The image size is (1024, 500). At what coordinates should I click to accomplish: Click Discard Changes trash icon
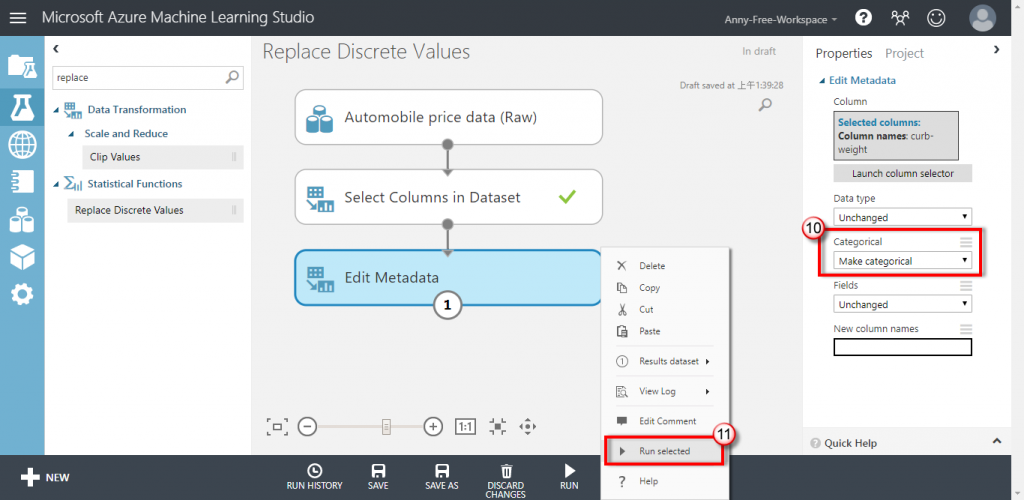[x=506, y=480]
